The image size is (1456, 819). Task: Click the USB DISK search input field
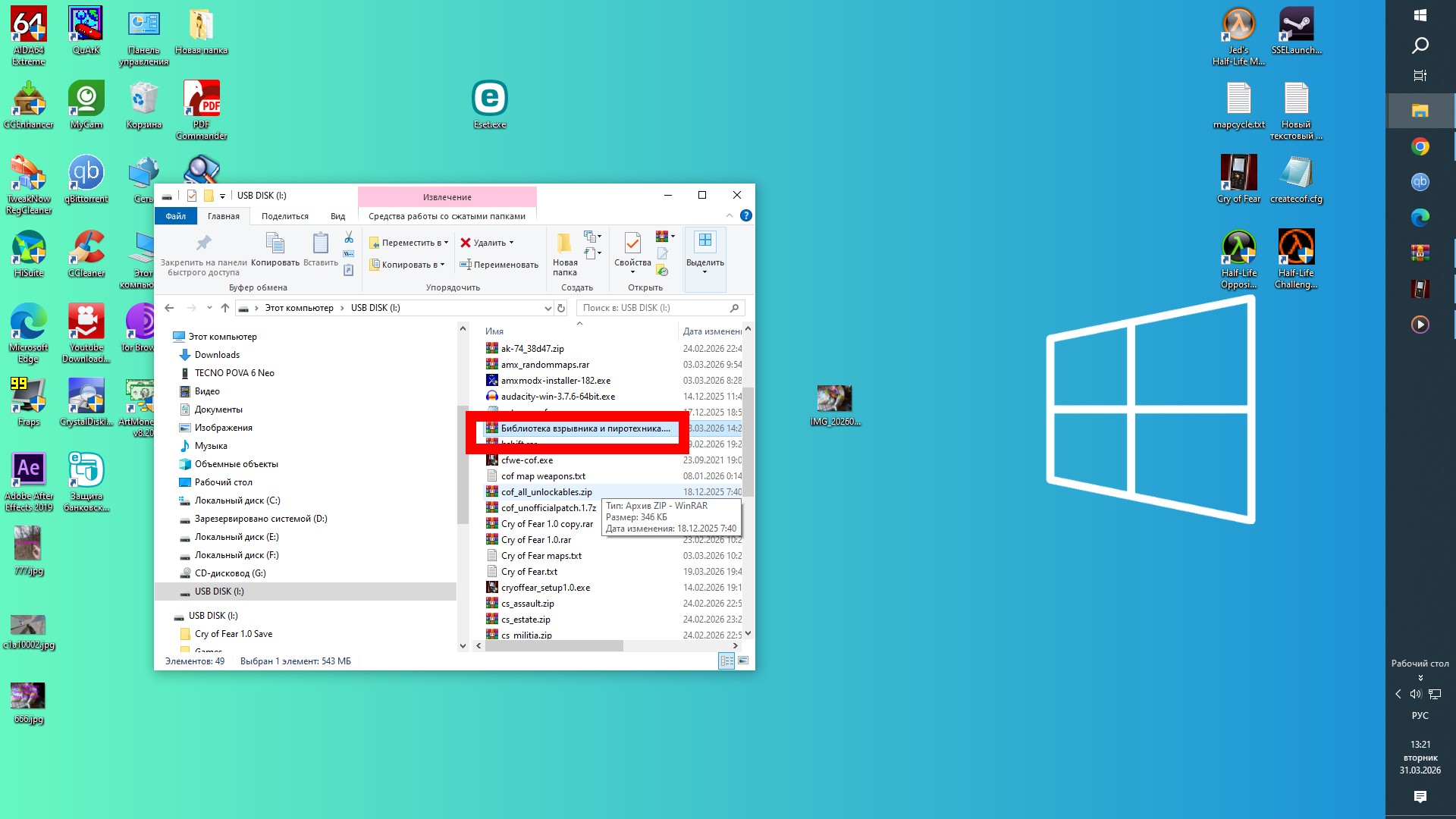click(652, 308)
